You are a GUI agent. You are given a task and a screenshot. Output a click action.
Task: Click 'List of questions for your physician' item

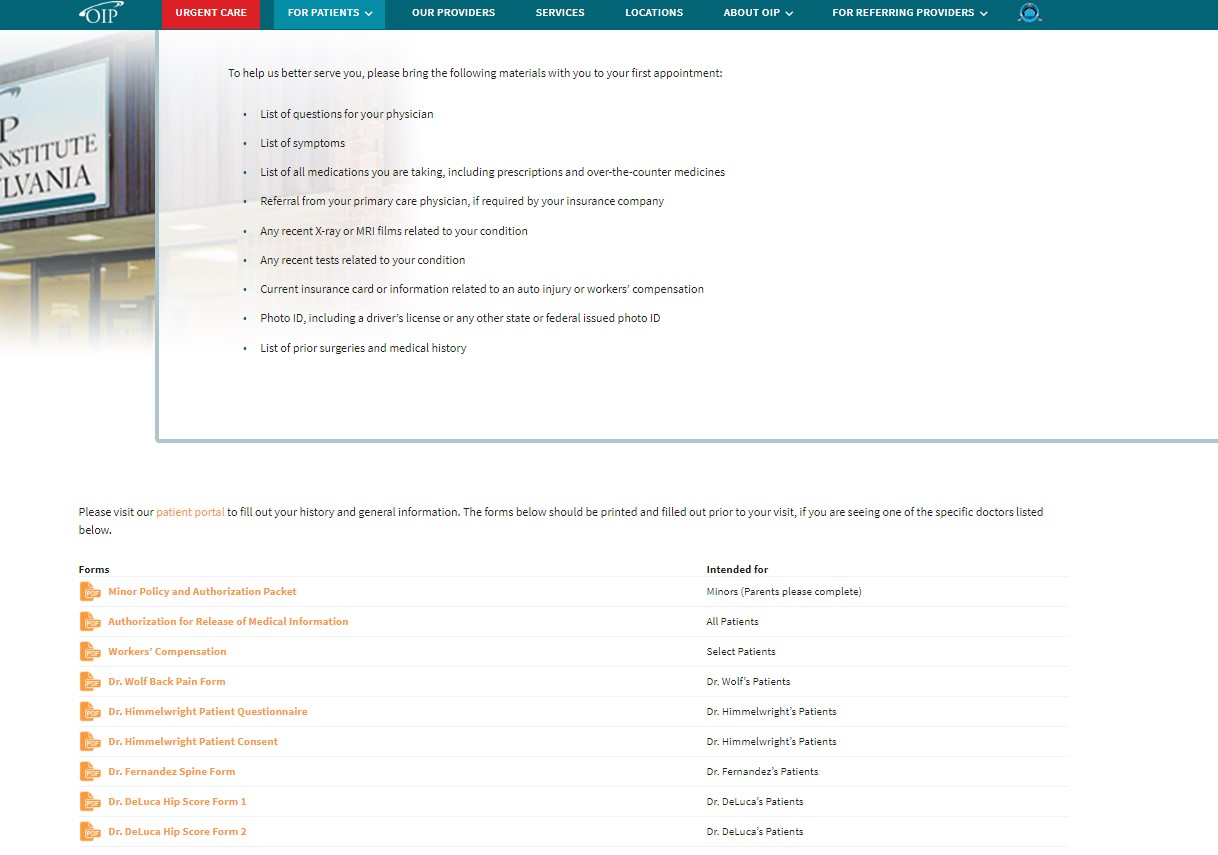click(x=347, y=114)
